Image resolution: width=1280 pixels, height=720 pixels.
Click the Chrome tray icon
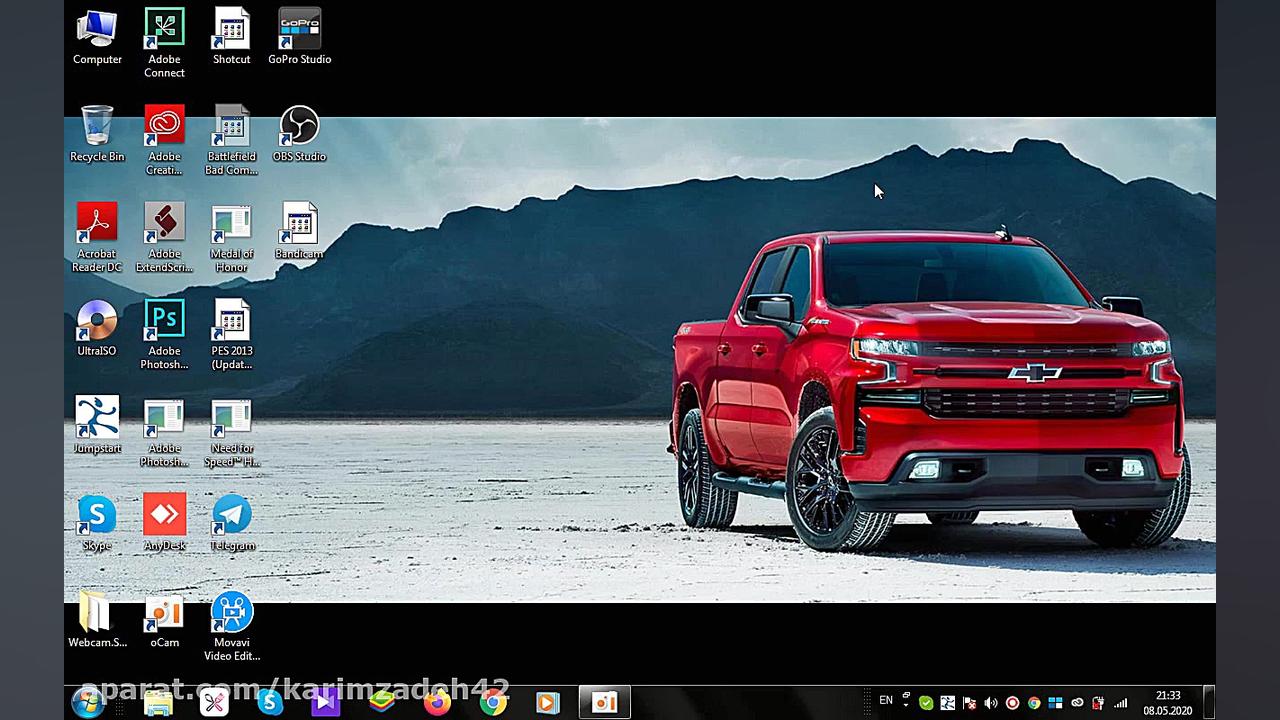click(1034, 703)
